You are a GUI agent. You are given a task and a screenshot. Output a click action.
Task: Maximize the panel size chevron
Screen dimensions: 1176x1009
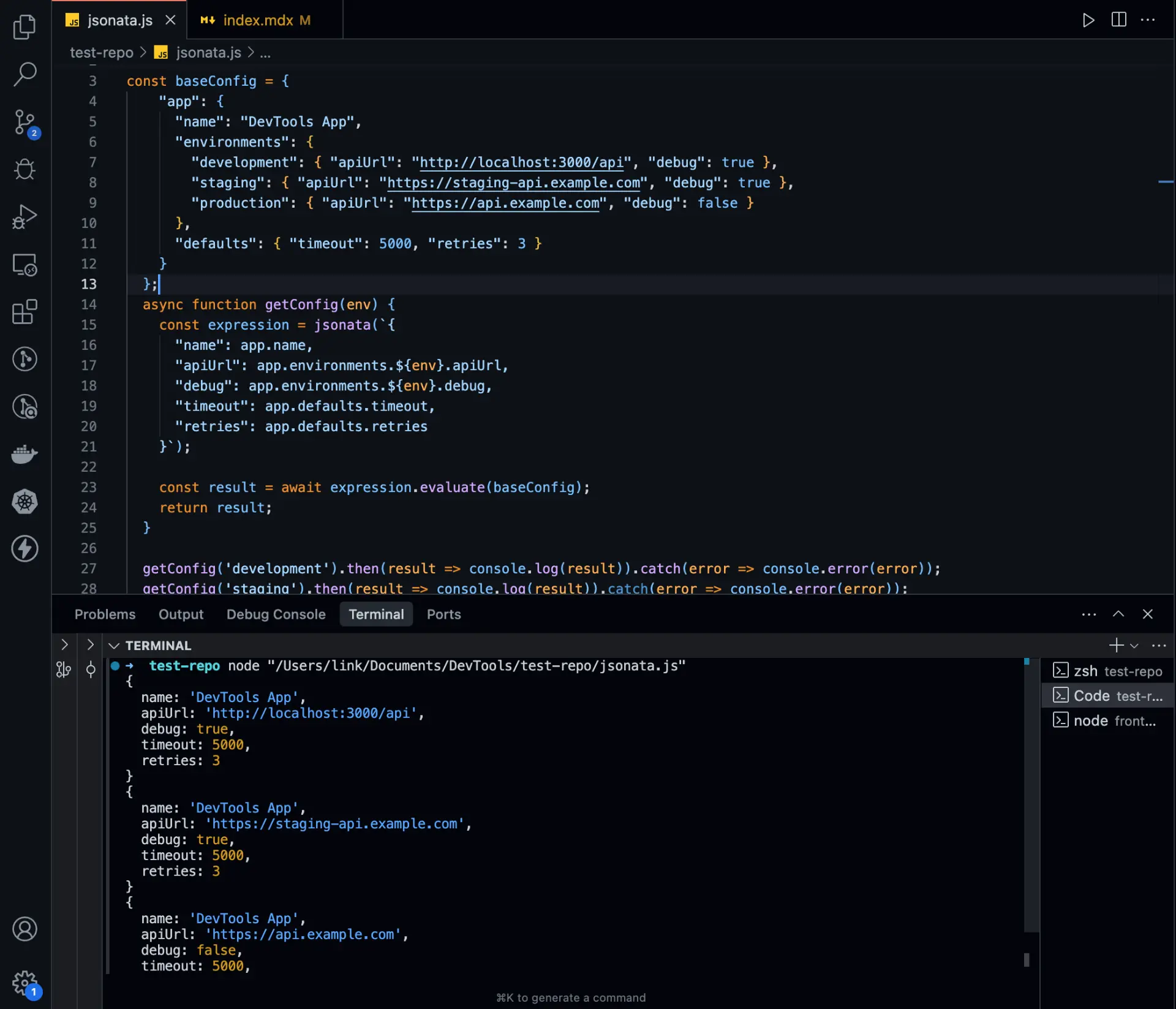(1118, 614)
